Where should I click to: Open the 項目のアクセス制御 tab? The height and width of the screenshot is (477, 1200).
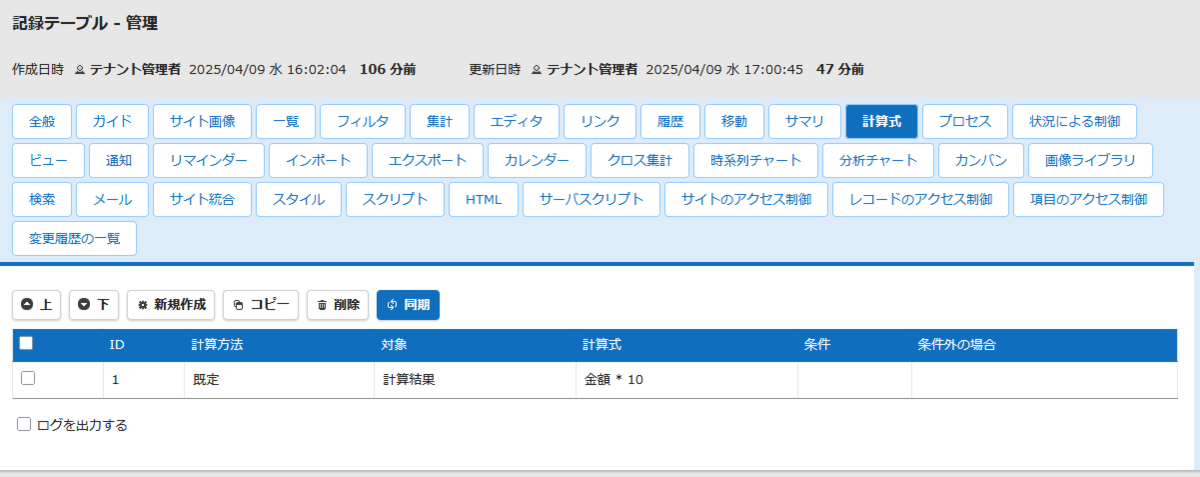tap(1088, 199)
